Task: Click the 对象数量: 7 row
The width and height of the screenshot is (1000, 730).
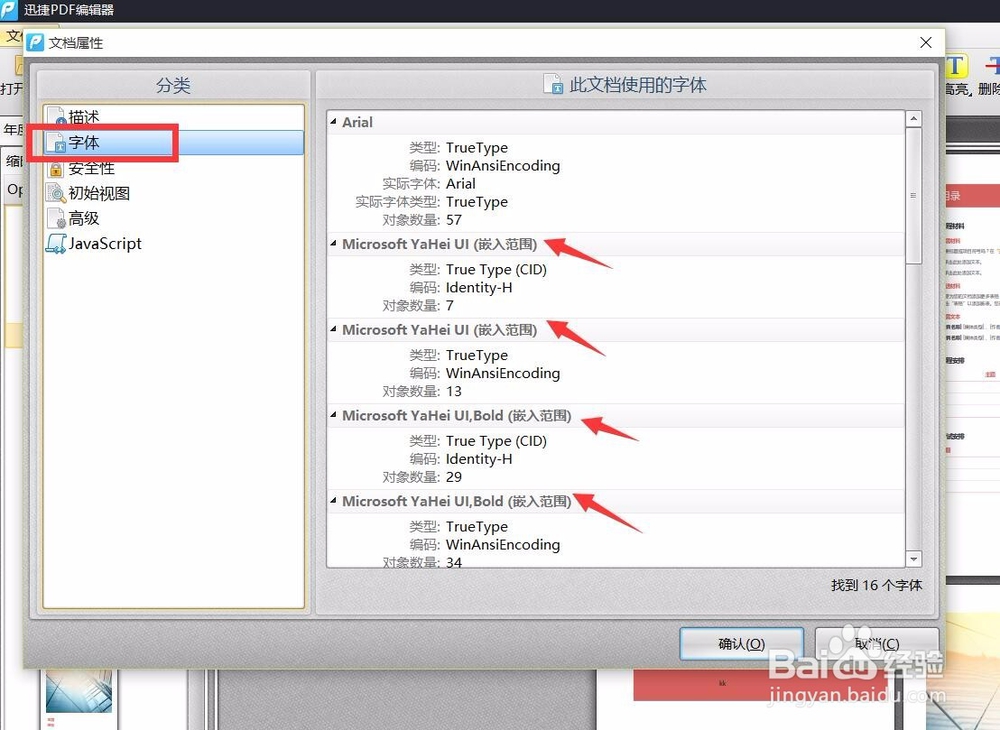Action: pos(418,306)
